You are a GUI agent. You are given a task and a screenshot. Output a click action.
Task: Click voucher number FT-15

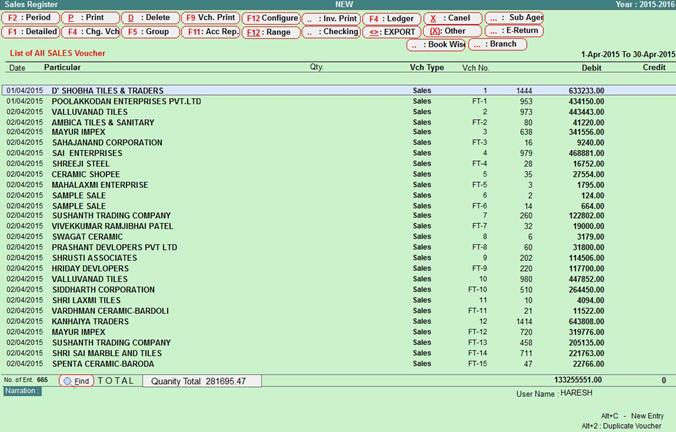click(x=478, y=364)
